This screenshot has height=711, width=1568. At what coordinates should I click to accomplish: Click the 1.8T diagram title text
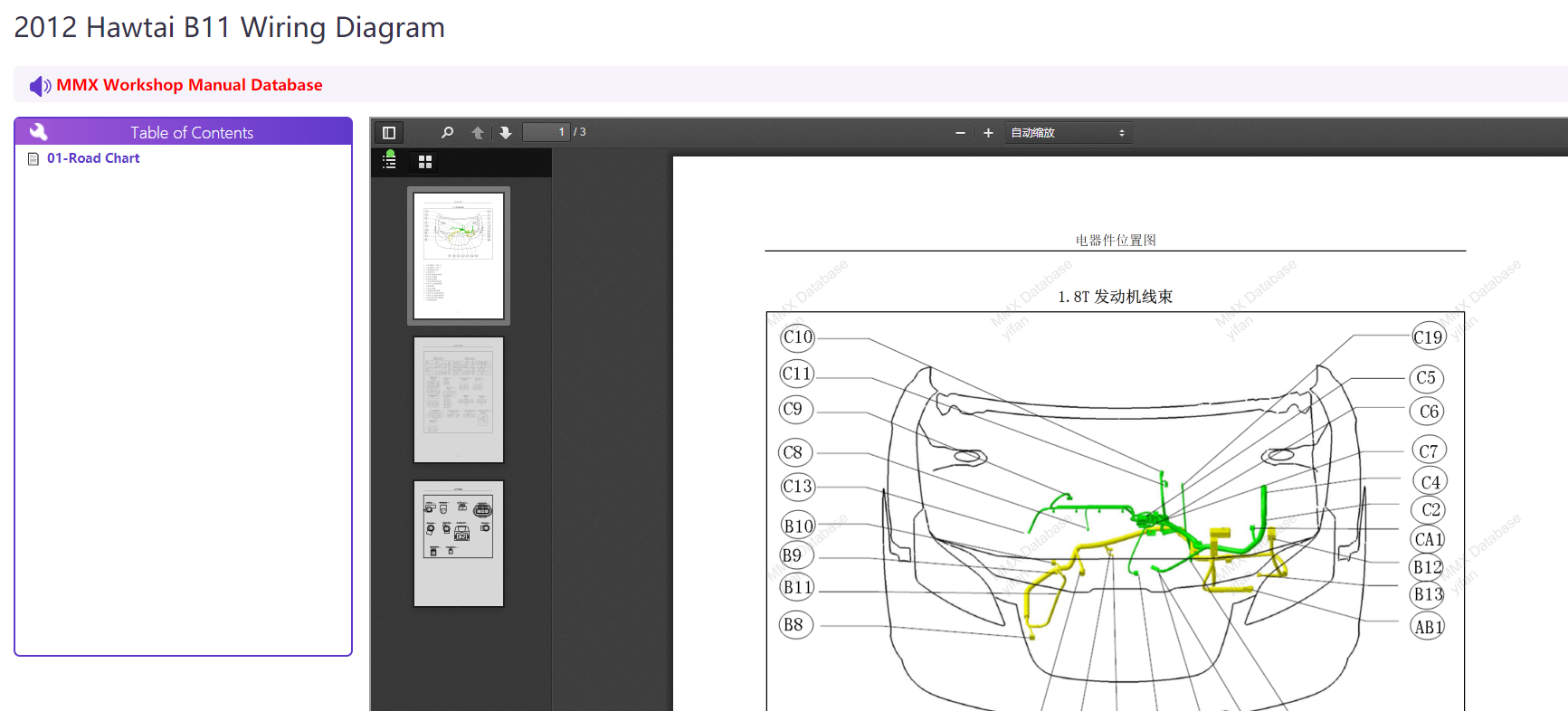(1115, 297)
